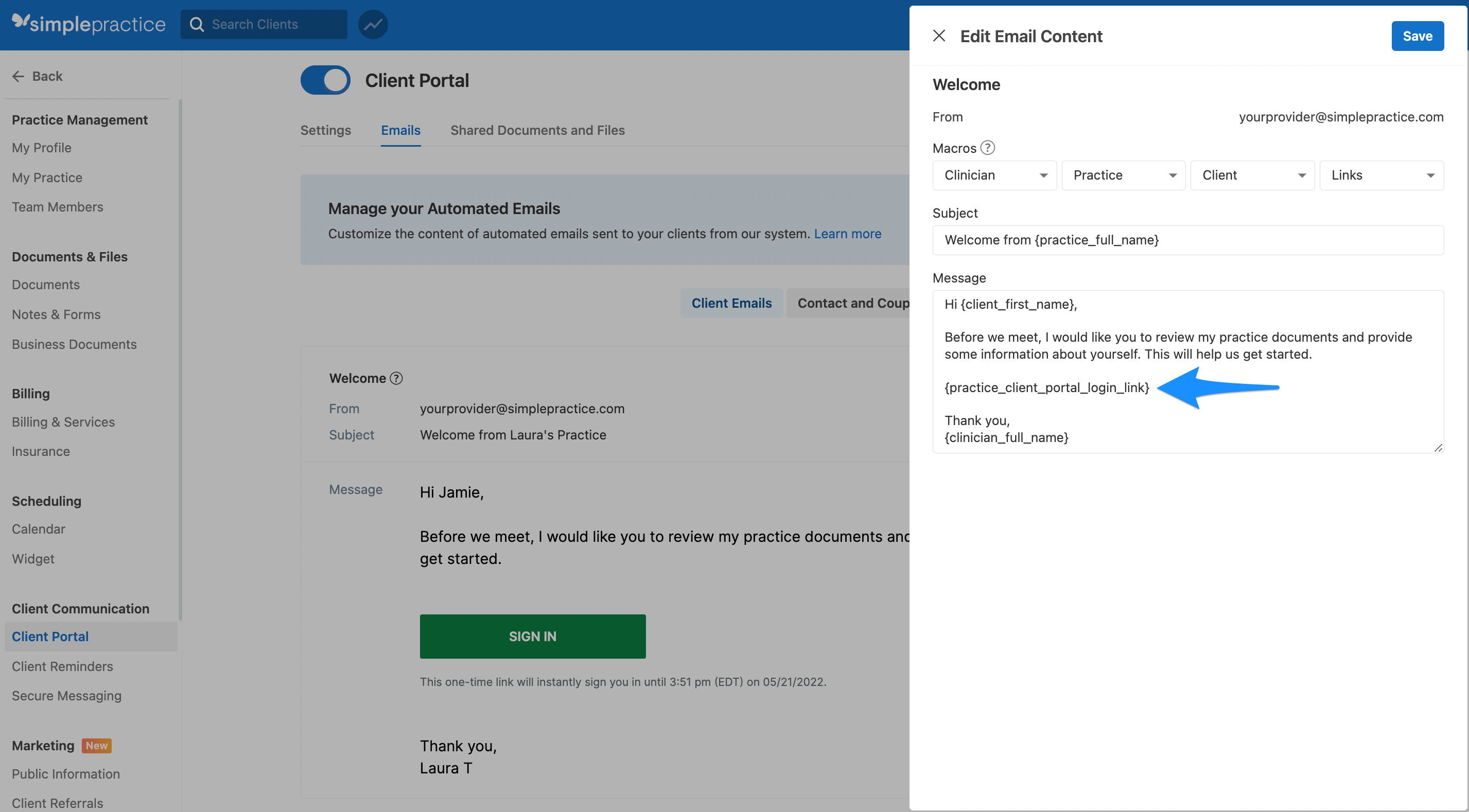
Task: Click the simplepractice logo
Action: click(x=89, y=24)
